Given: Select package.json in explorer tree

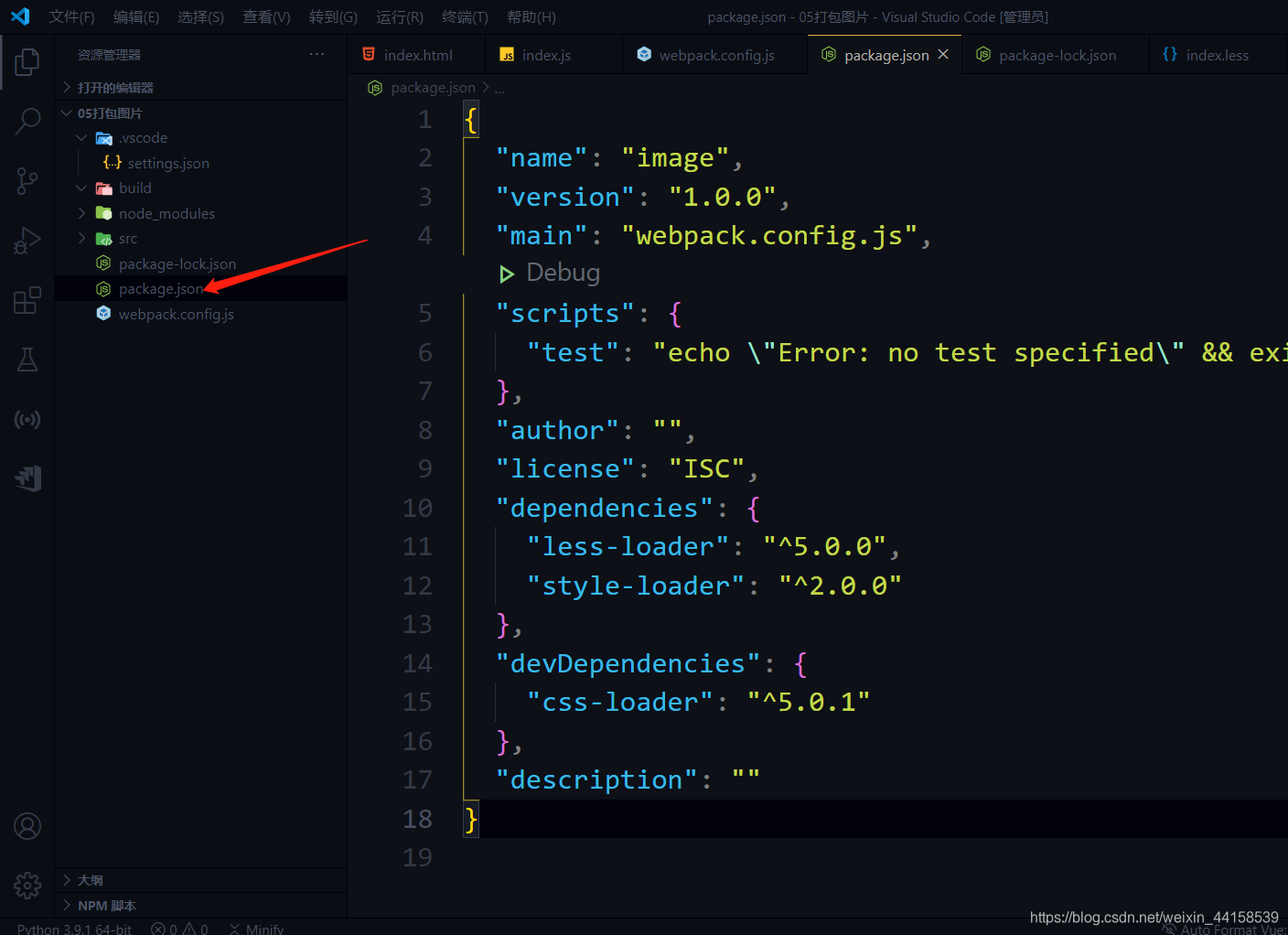Looking at the screenshot, I should pyautogui.click(x=200, y=288).
